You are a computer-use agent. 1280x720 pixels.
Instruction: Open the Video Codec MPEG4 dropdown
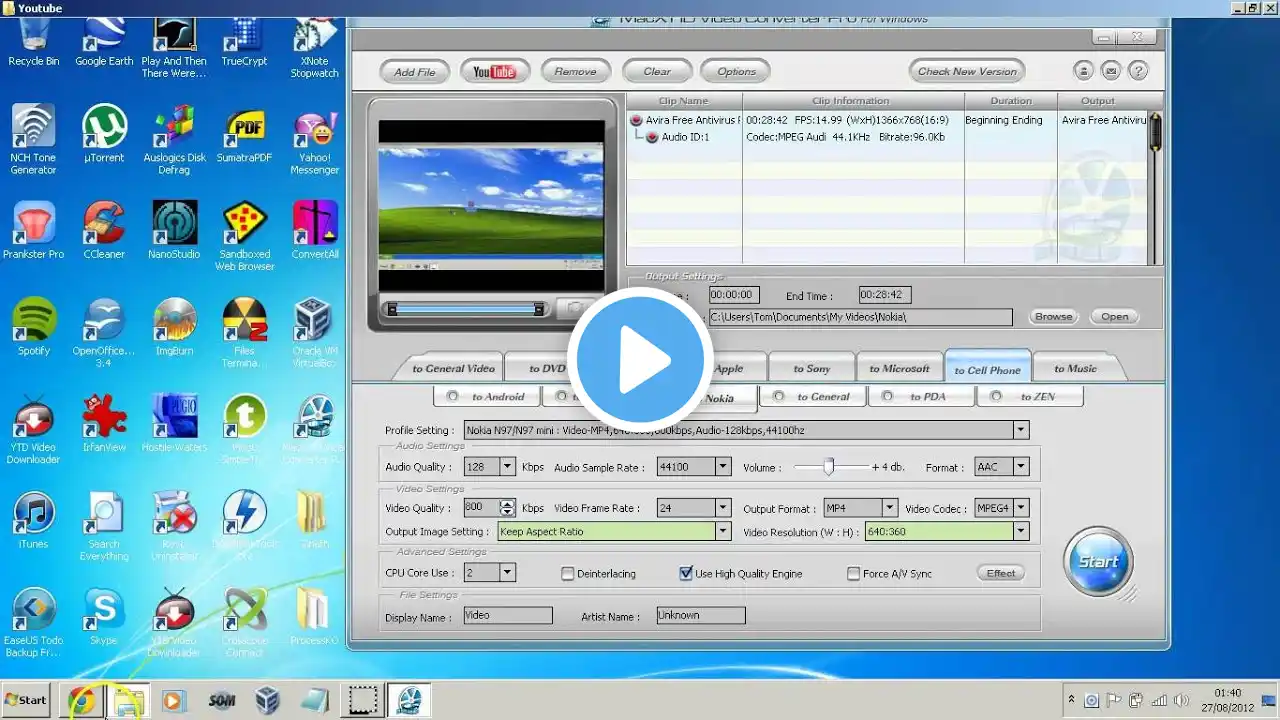point(1021,508)
